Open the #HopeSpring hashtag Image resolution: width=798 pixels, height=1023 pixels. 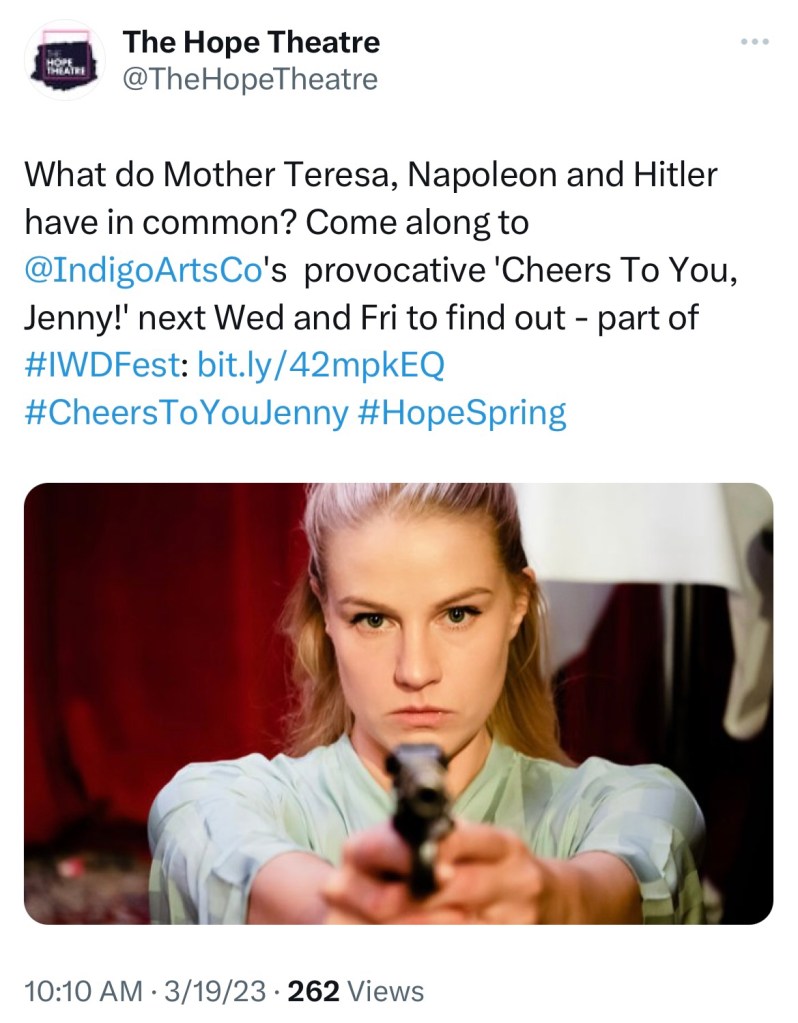461,411
